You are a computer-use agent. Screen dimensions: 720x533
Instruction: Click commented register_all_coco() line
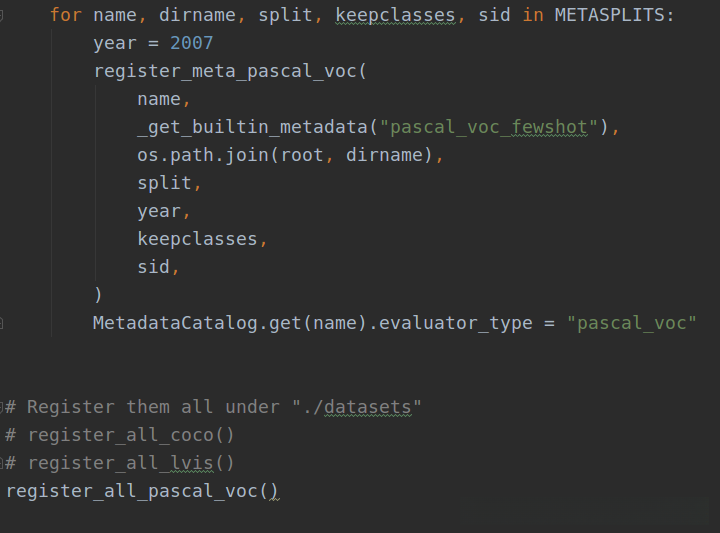(x=130, y=435)
